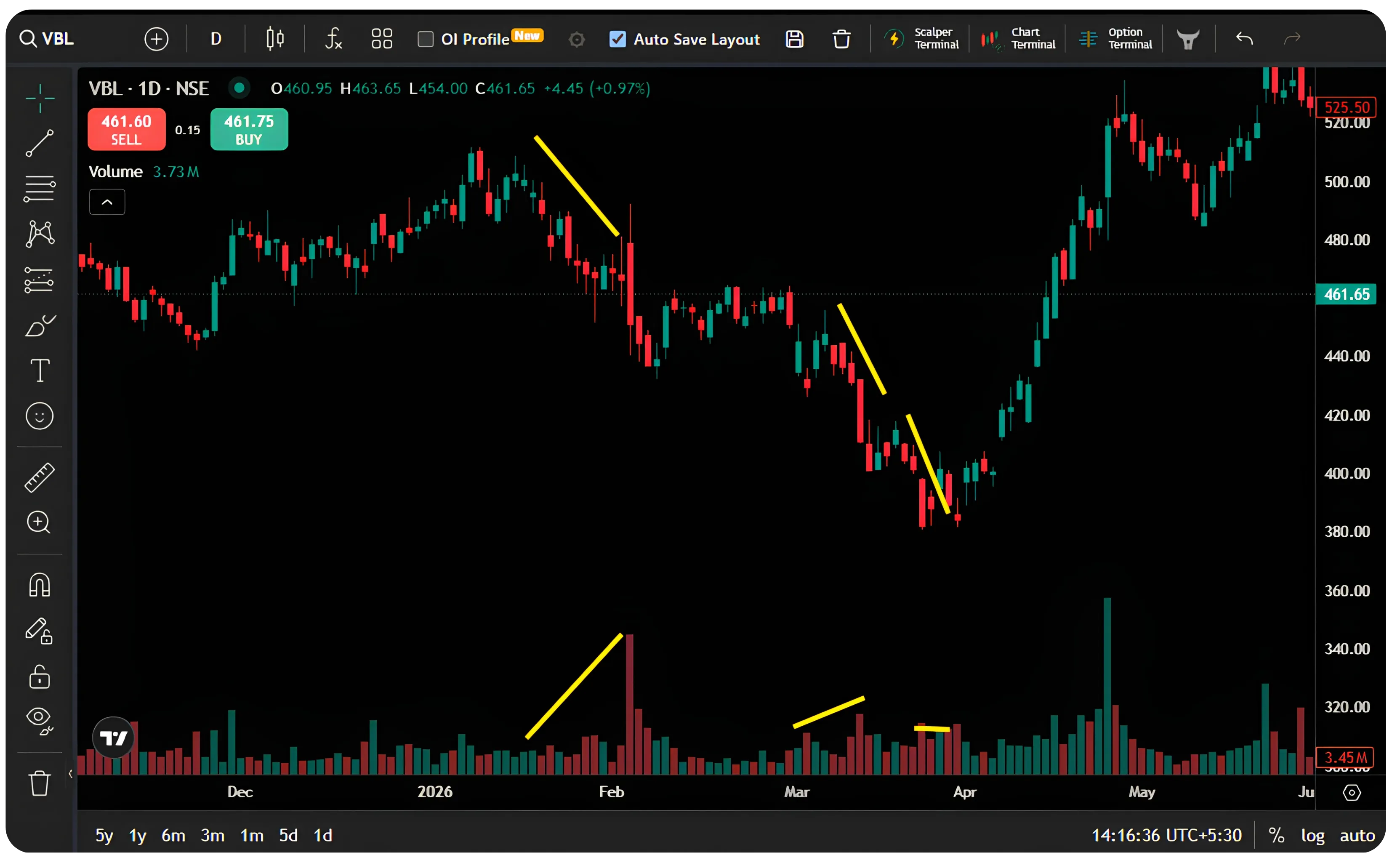The image size is (1400, 863).
Task: Click the 461.60 SELL button
Action: tap(127, 130)
